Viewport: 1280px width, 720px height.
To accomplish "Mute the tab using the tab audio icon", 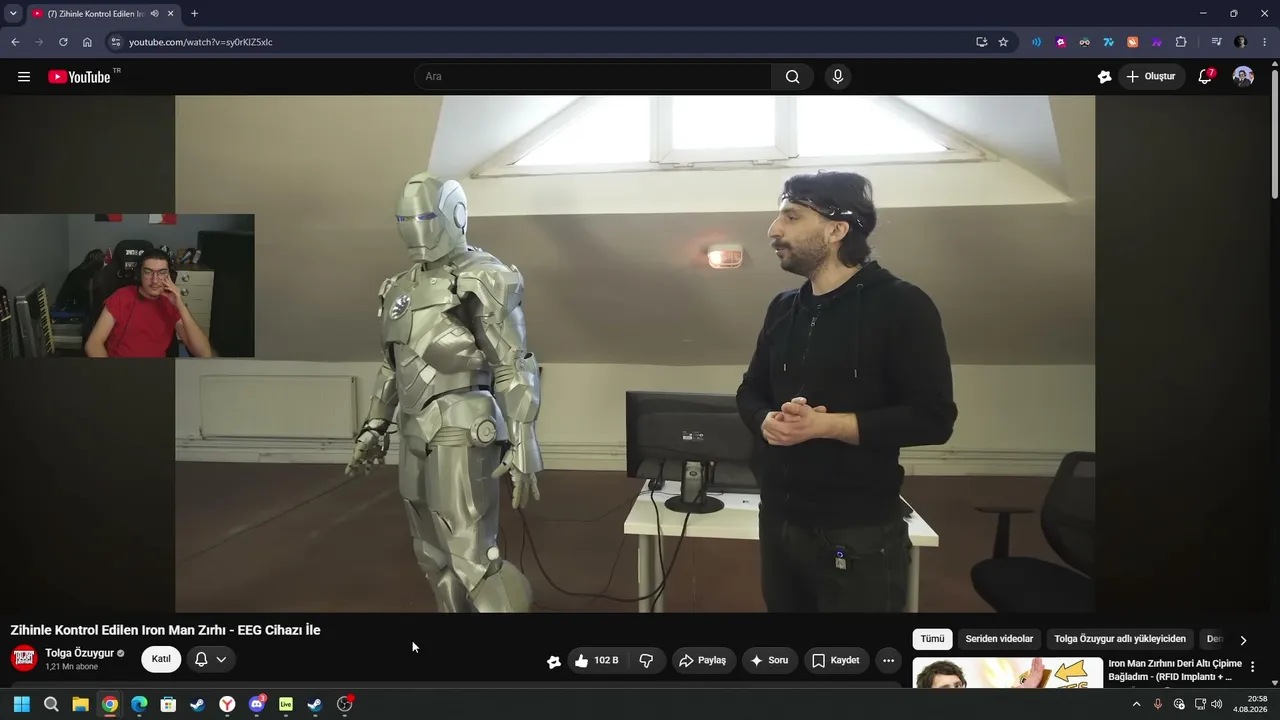I will click(154, 14).
